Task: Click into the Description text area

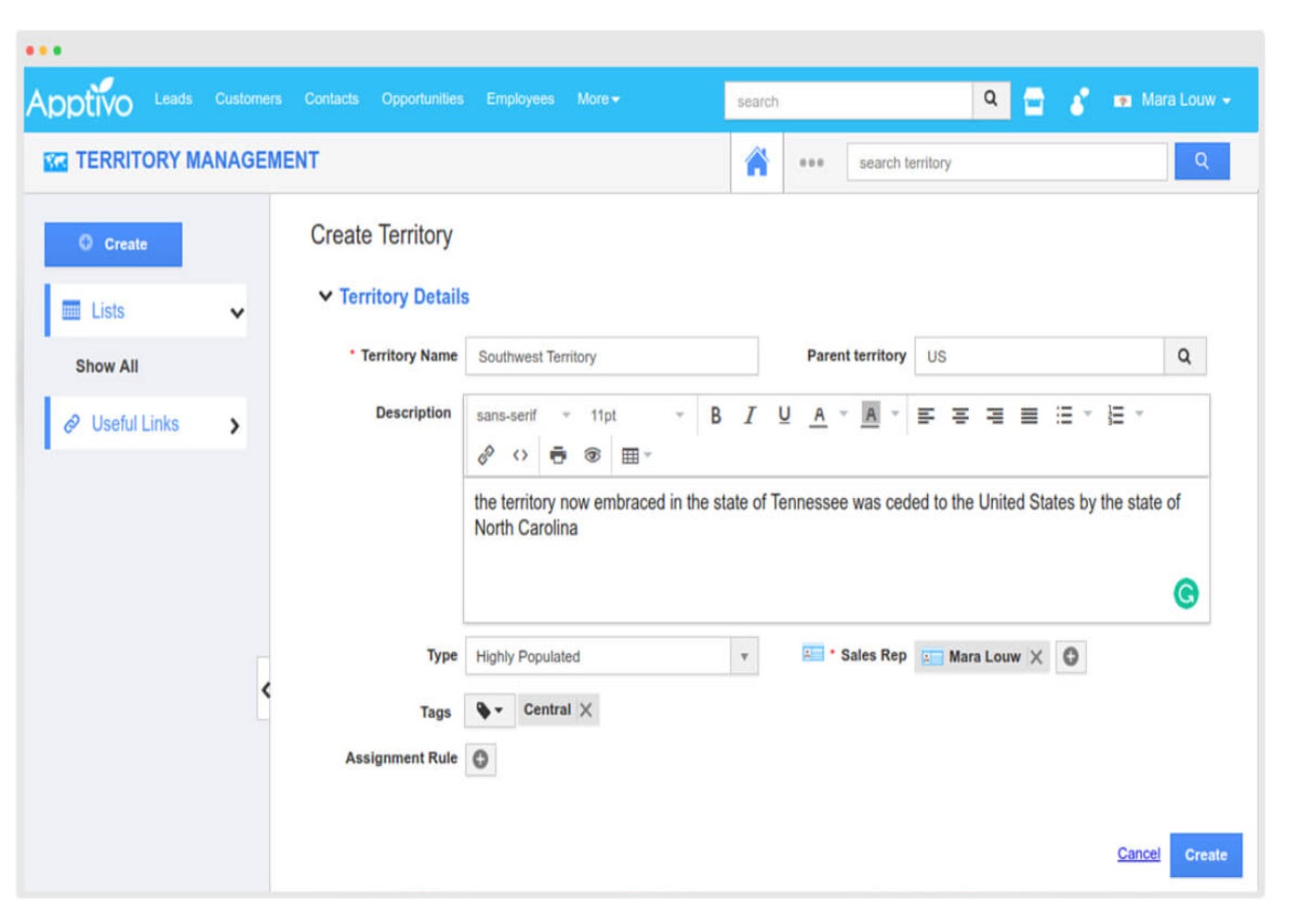Action: [x=836, y=550]
